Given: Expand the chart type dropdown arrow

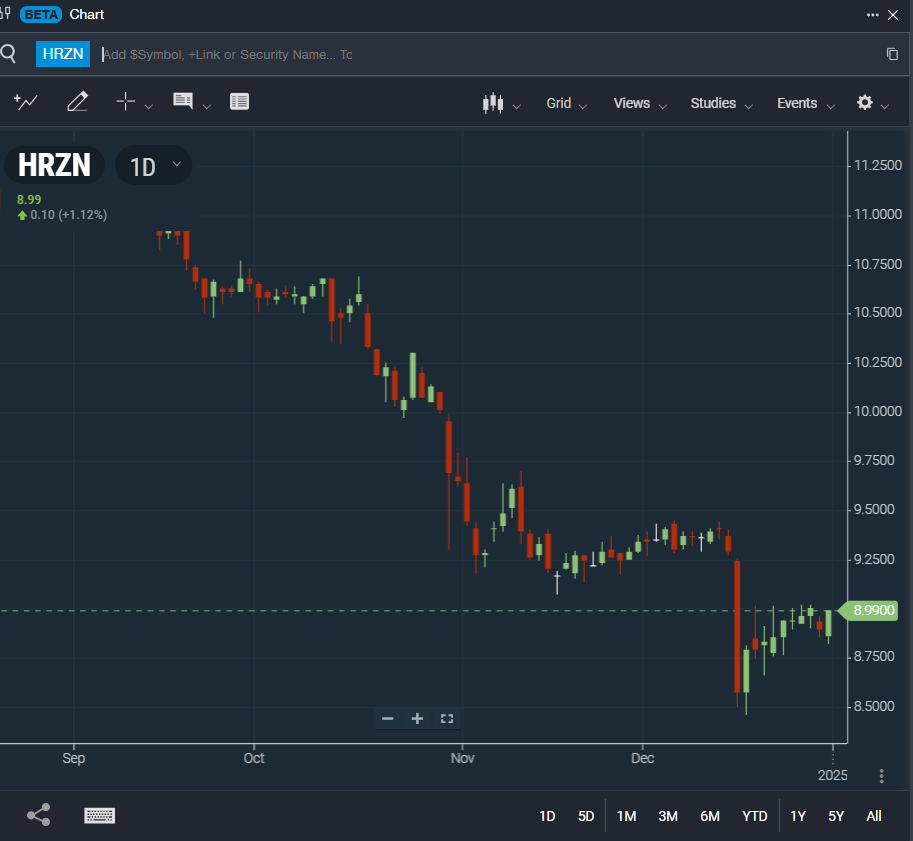Looking at the screenshot, I should tap(516, 107).
